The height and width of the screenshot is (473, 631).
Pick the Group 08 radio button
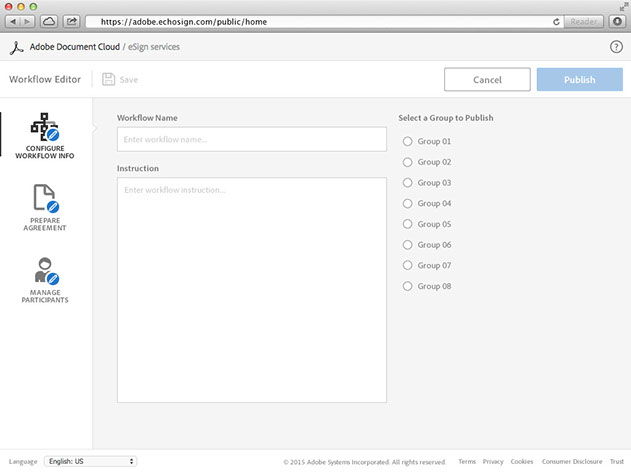pyautogui.click(x=407, y=287)
